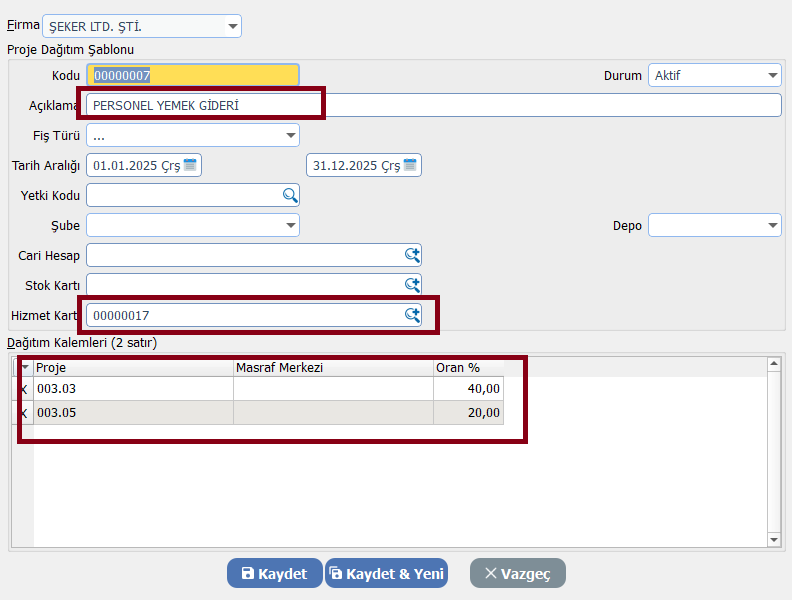Open the Şube dropdown list
The width and height of the screenshot is (792, 600).
point(290,225)
